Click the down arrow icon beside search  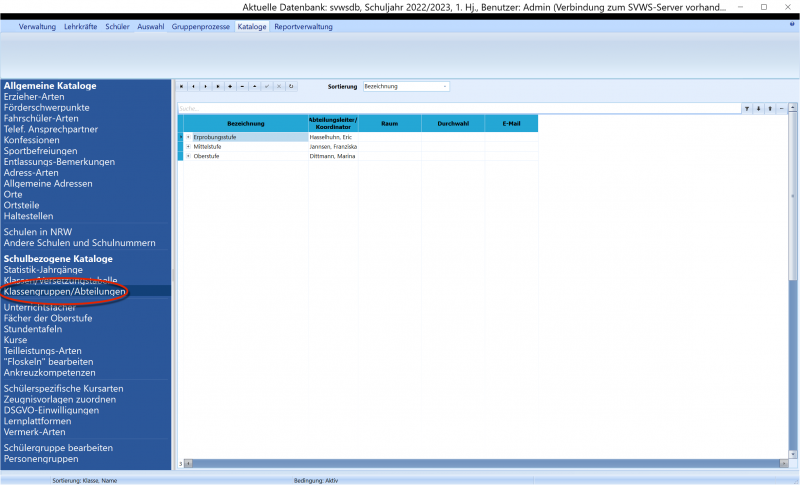759,109
